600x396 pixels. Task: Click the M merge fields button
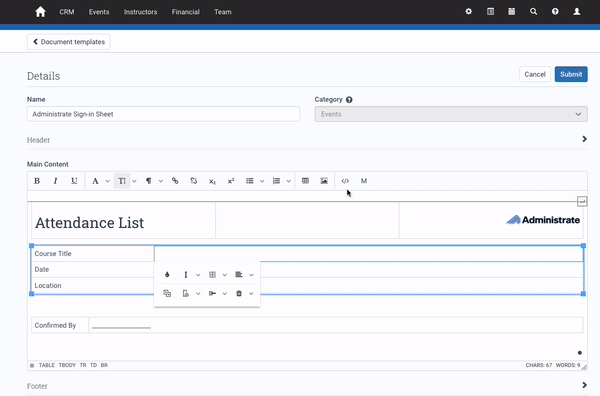(364, 181)
